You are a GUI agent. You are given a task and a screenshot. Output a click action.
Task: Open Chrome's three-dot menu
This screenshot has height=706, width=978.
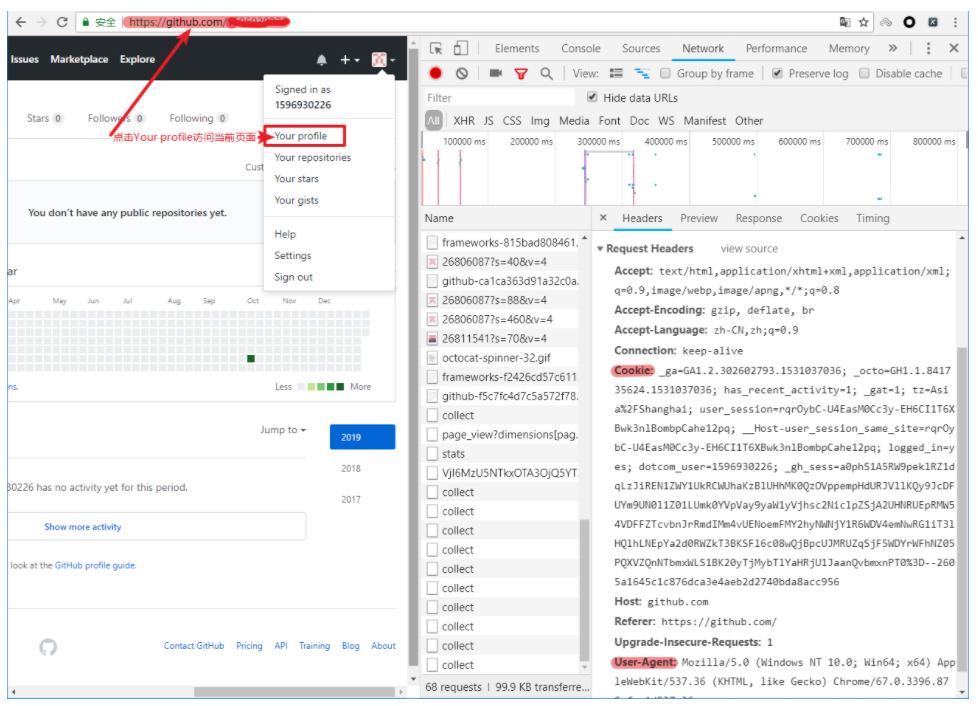955,22
